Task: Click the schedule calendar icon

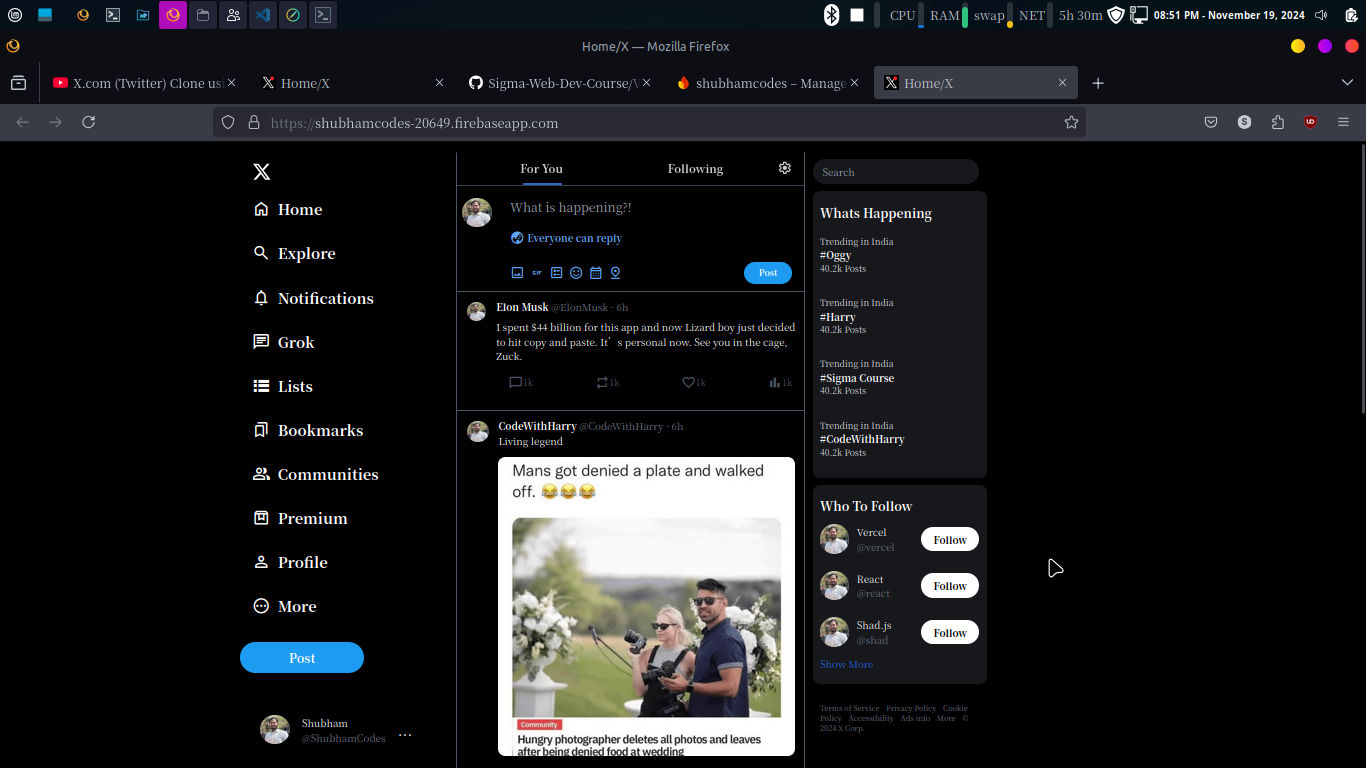Action: tap(596, 273)
